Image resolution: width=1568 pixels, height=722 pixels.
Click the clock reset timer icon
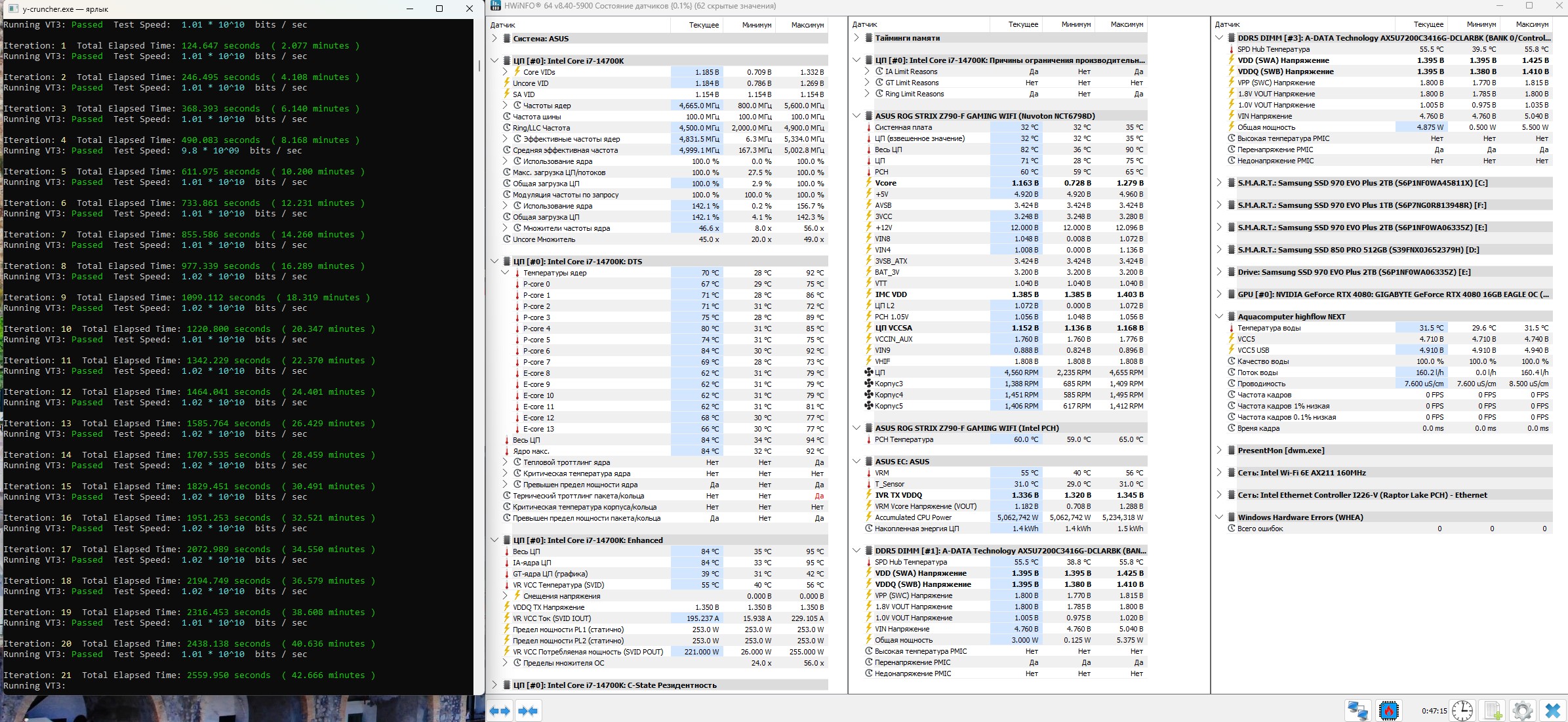coord(1462,711)
